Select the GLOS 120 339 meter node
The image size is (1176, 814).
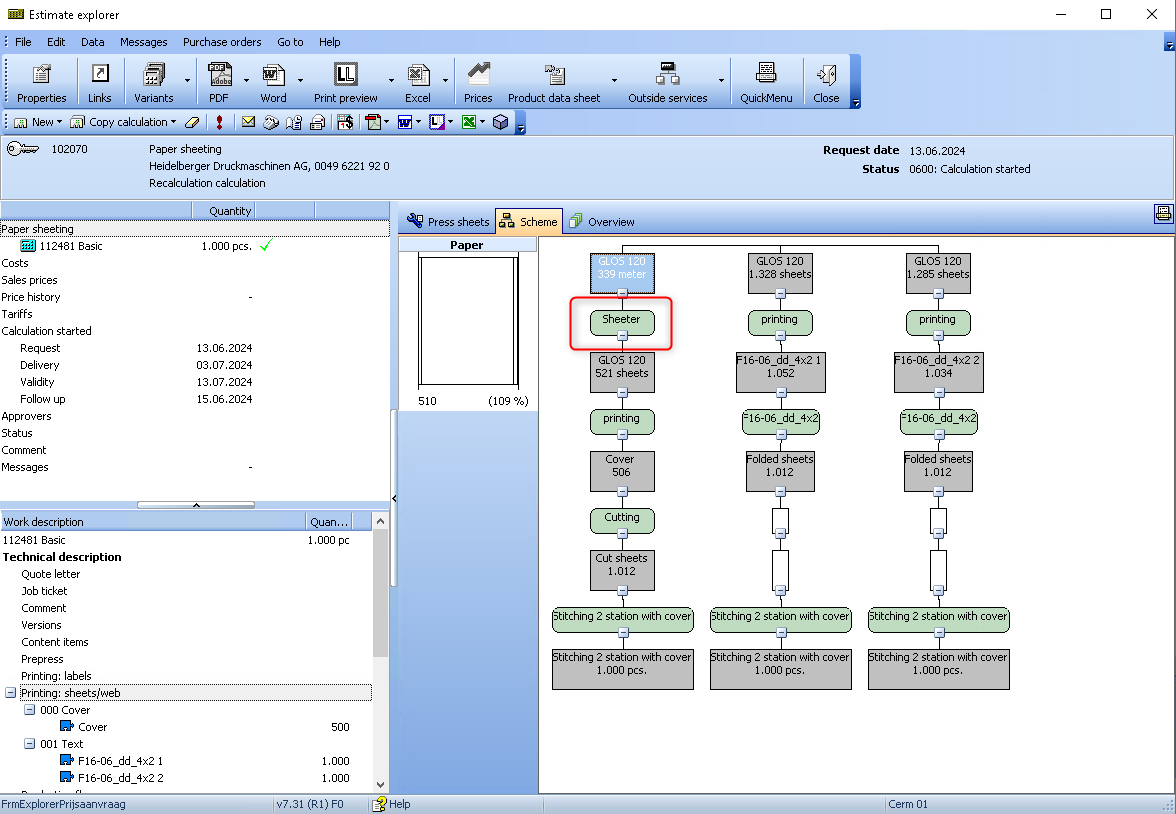tap(622, 272)
